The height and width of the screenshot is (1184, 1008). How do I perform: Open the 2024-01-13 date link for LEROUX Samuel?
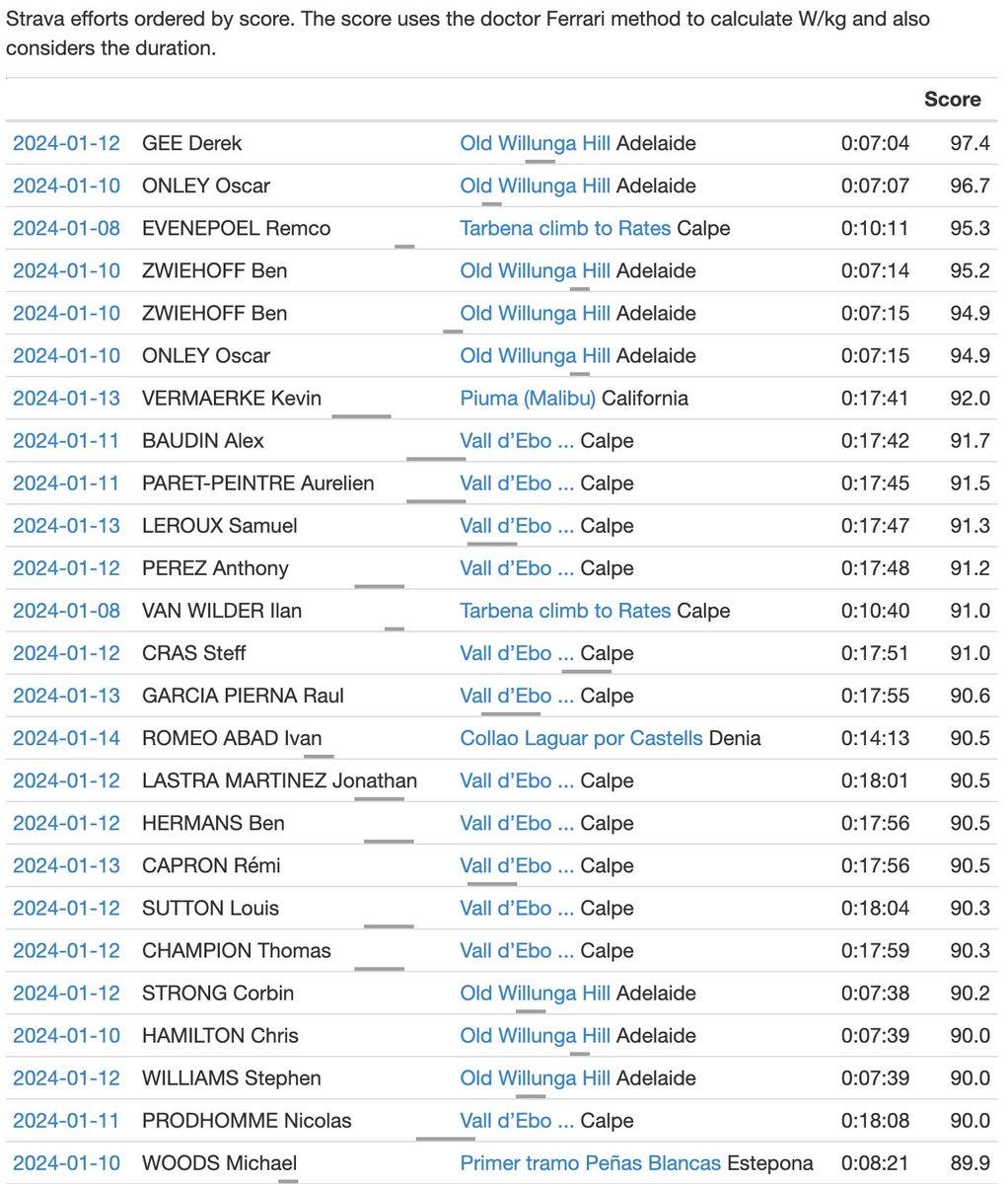pos(66,525)
